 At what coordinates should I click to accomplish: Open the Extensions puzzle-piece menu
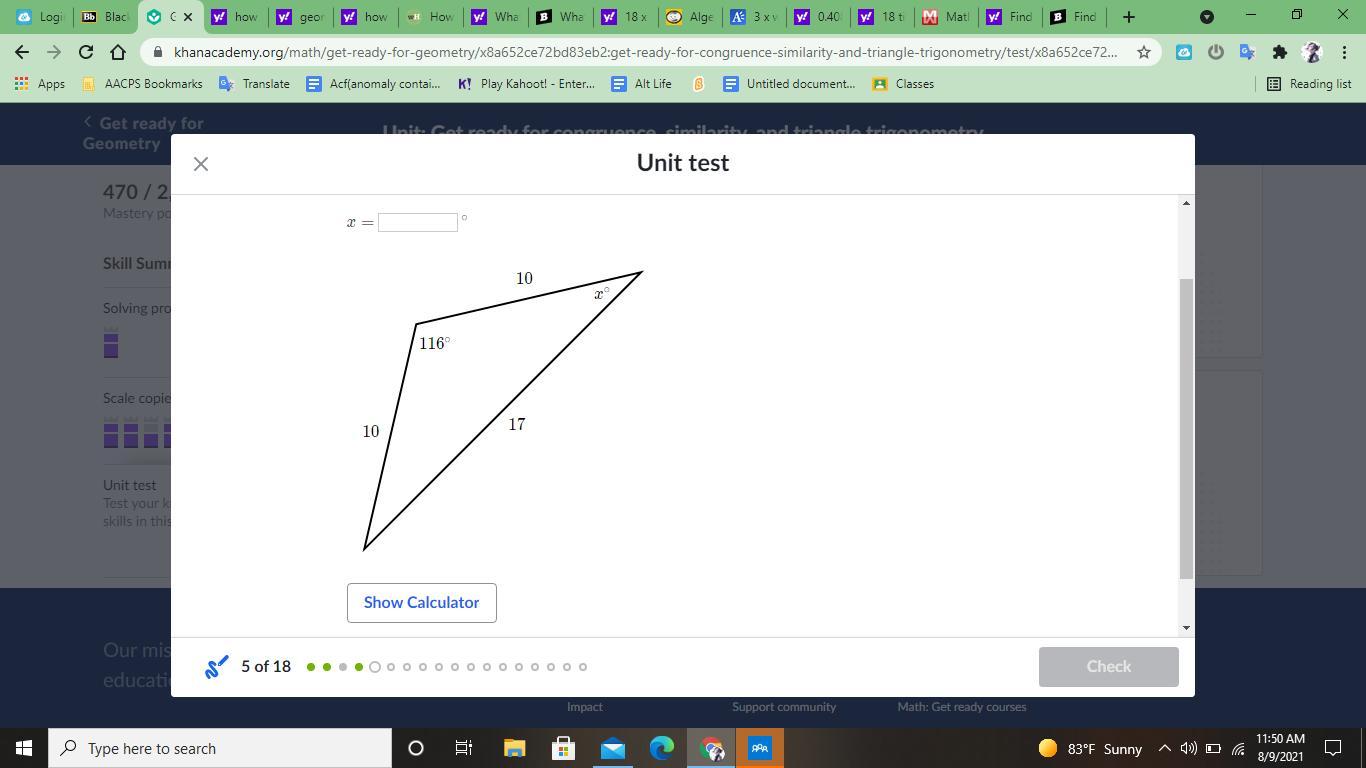[x=1279, y=52]
